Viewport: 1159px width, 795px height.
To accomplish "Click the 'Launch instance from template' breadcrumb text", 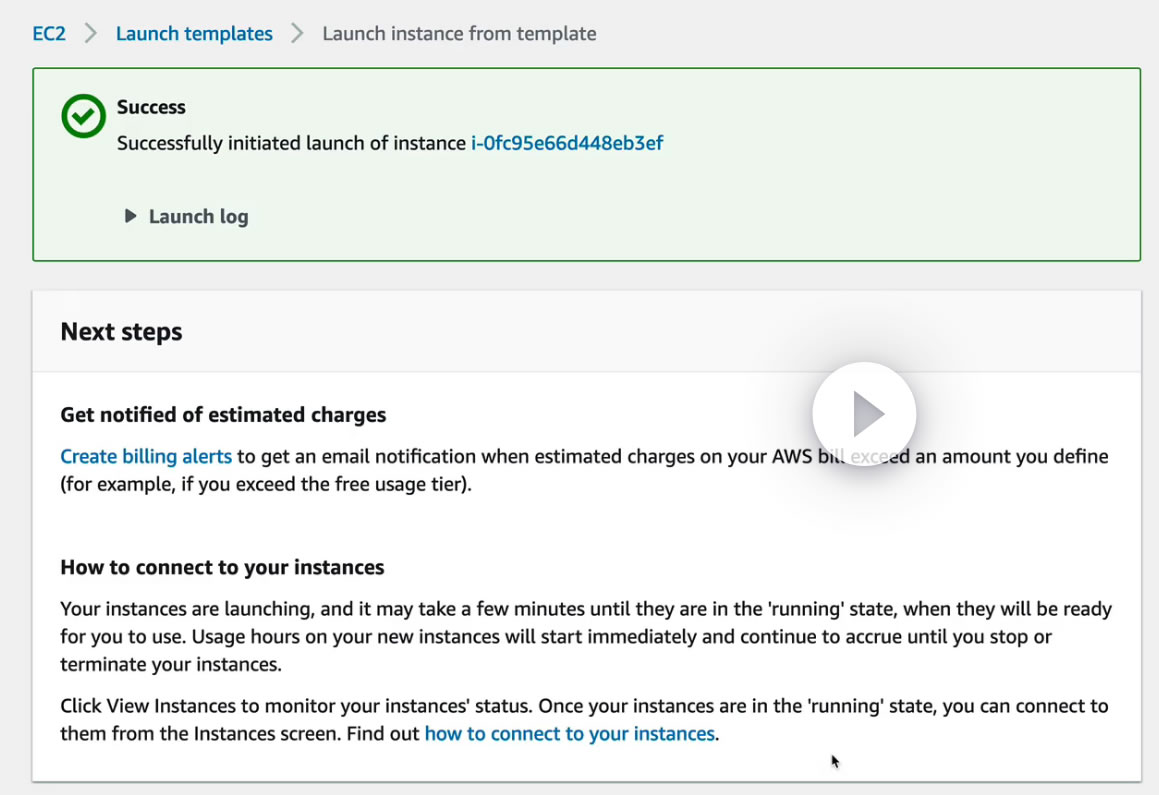I will pyautogui.click(x=459, y=34).
